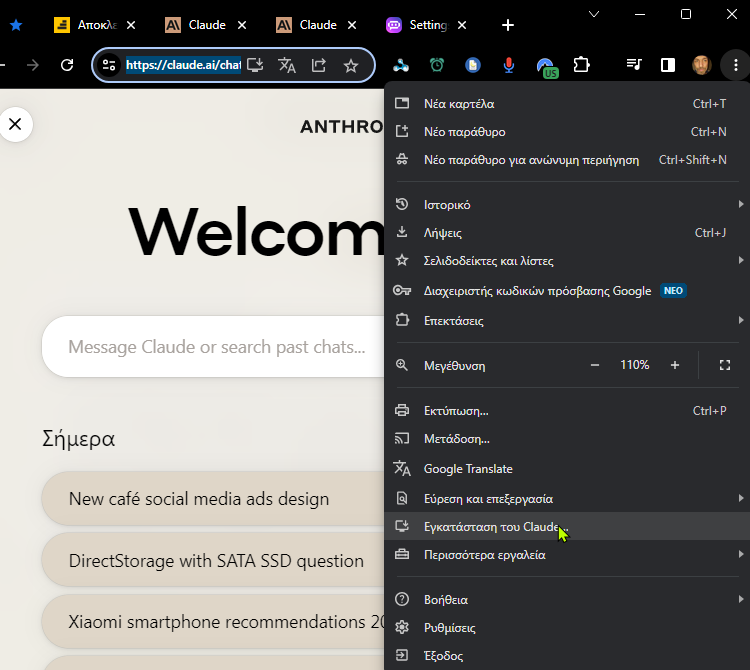Increase zoom with the plus button
The height and width of the screenshot is (670, 750).
click(674, 365)
